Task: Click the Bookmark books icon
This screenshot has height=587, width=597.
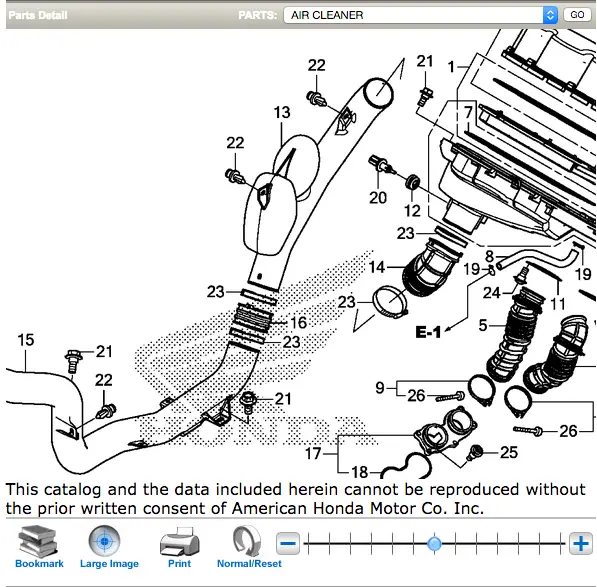Action: 38,541
